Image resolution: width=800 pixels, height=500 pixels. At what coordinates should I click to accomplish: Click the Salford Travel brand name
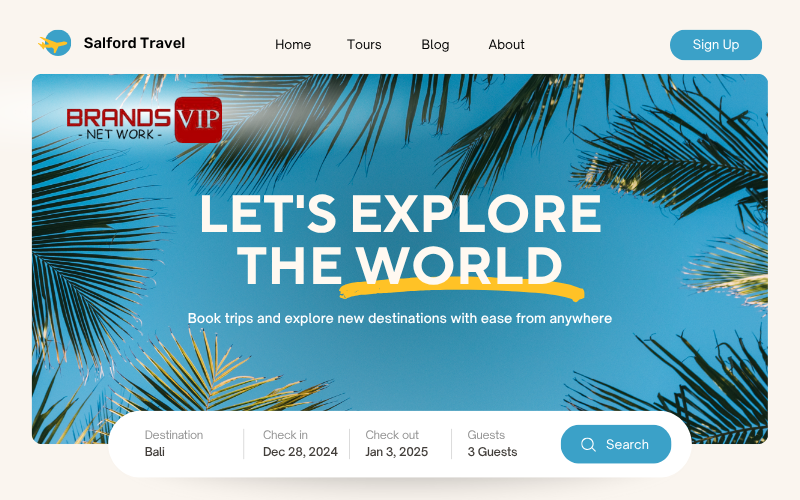coord(134,43)
